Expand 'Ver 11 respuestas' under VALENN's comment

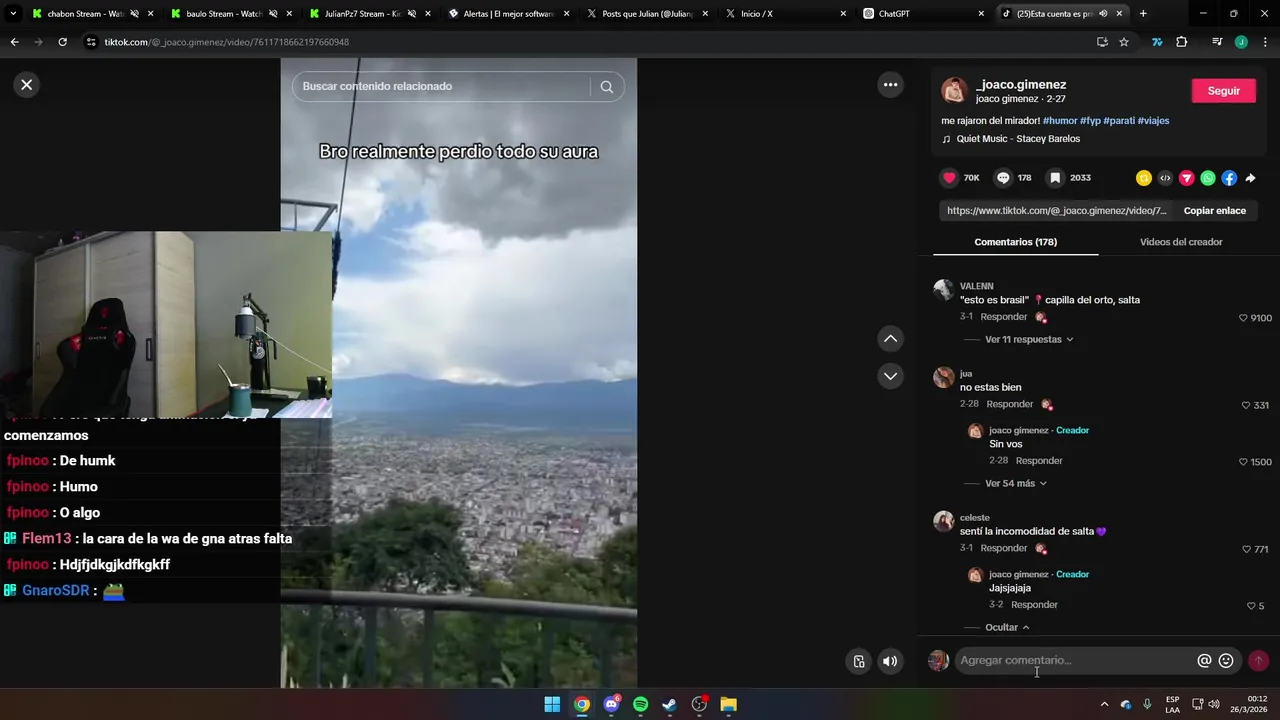[1029, 340]
